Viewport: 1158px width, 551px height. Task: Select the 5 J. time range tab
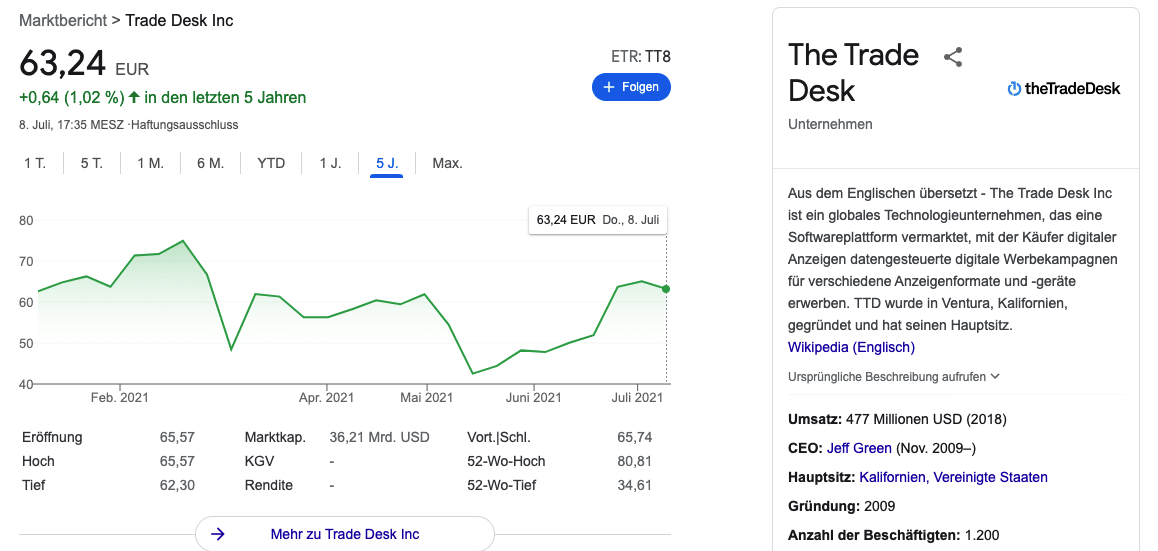click(386, 163)
